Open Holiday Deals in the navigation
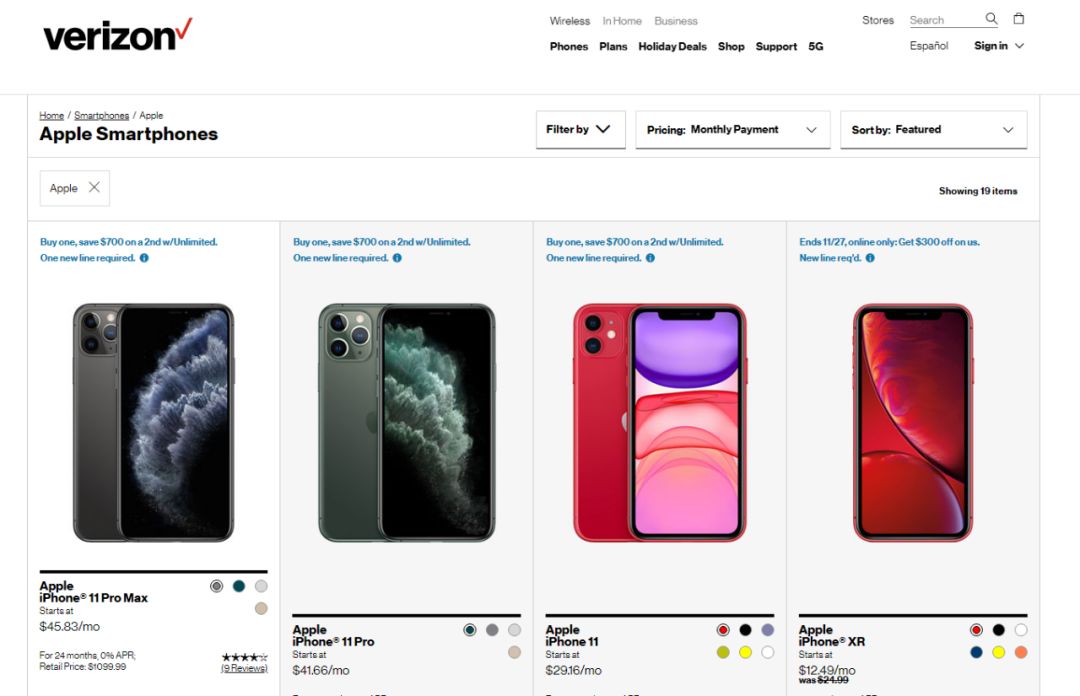The width and height of the screenshot is (1080, 696). (x=672, y=46)
